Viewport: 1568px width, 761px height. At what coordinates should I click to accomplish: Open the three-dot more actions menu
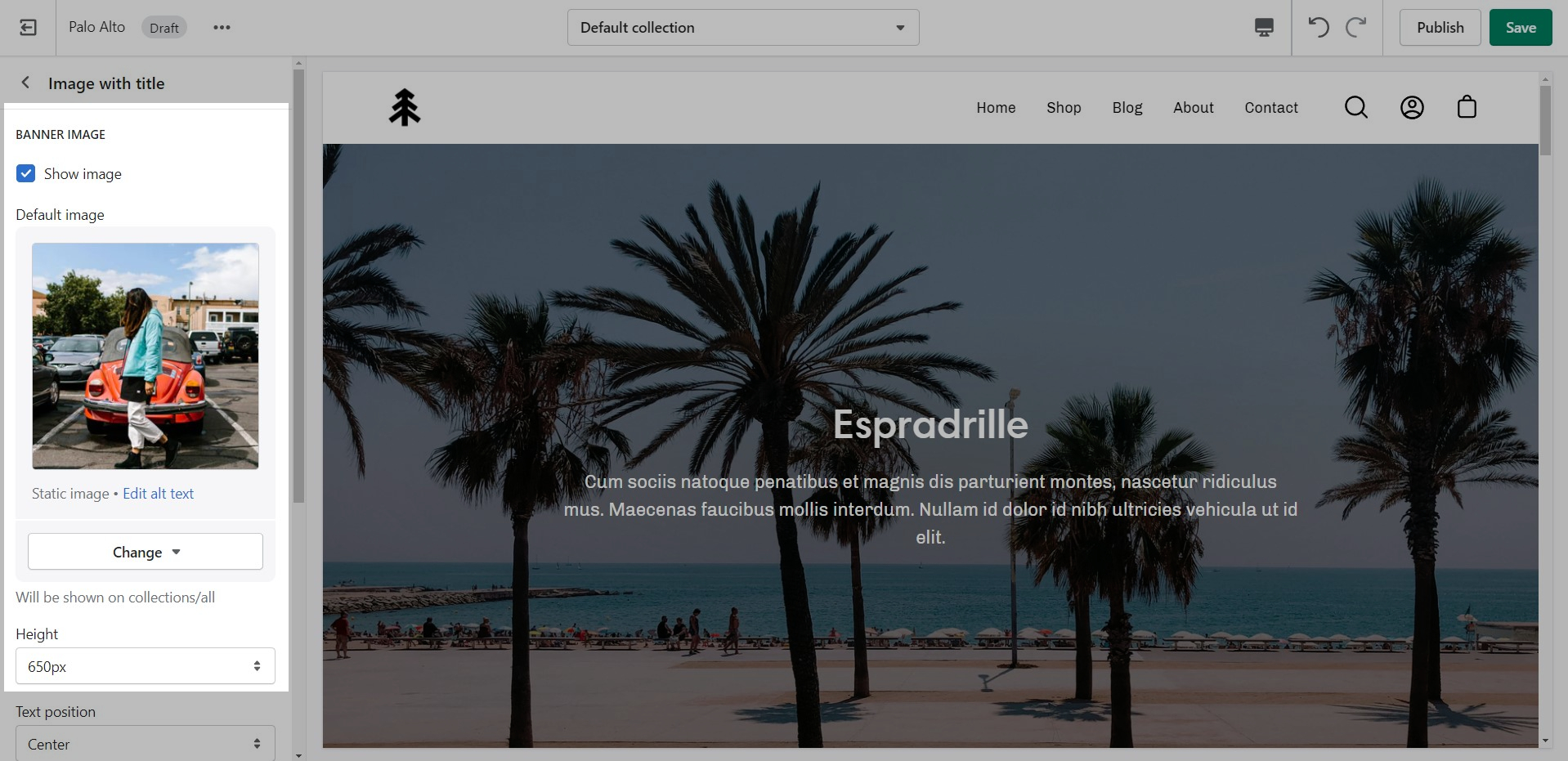(x=222, y=28)
